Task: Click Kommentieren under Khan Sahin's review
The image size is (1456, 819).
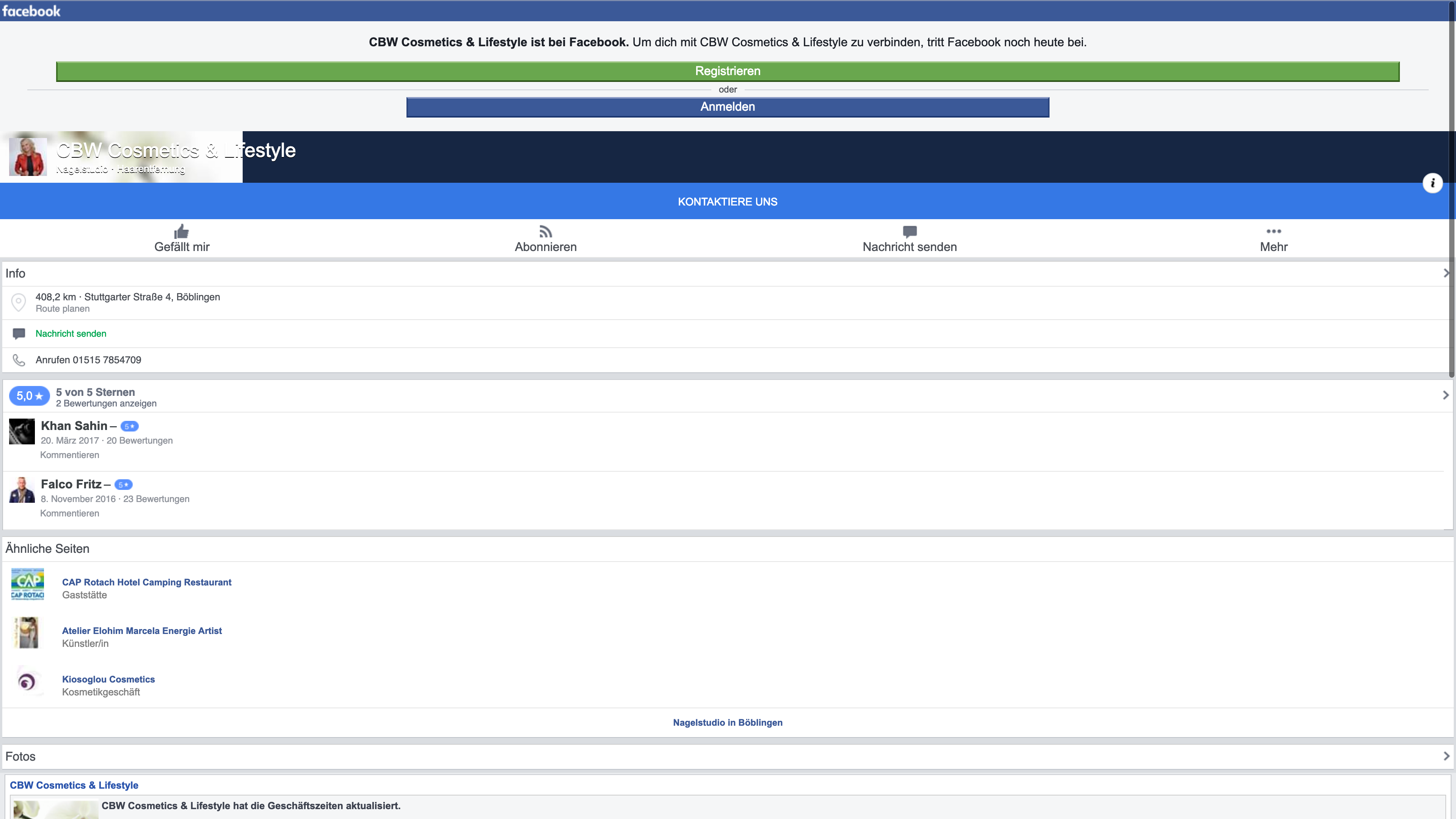Action: coord(69,455)
